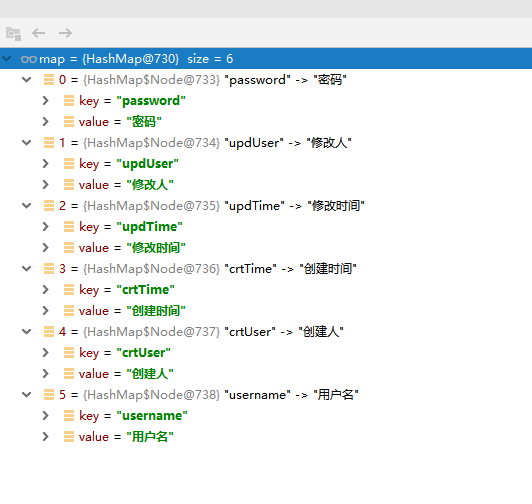Select the "updUser" -> "修改人" text
The image size is (532, 504).
point(288,143)
